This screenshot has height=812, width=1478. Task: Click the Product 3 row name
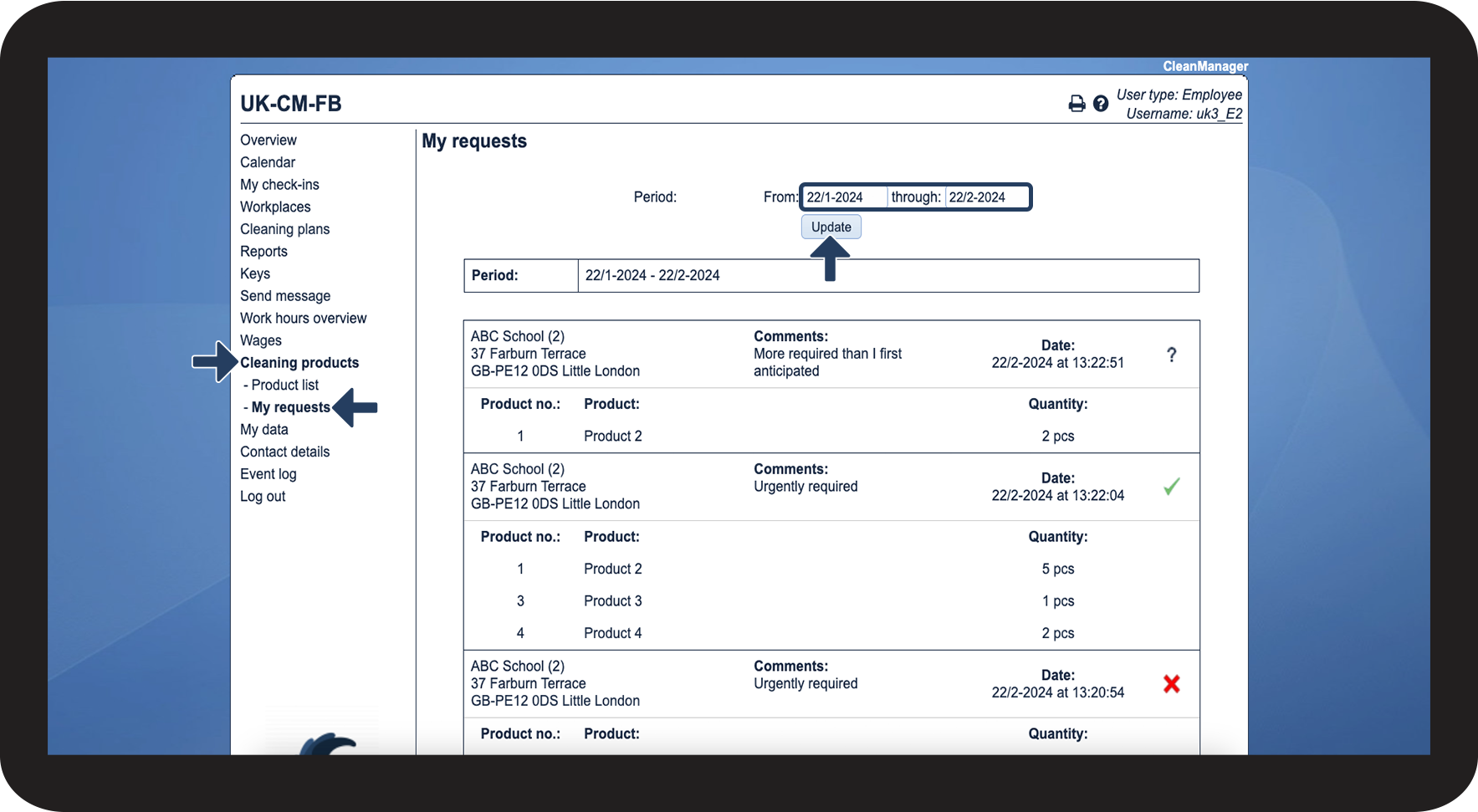613,601
